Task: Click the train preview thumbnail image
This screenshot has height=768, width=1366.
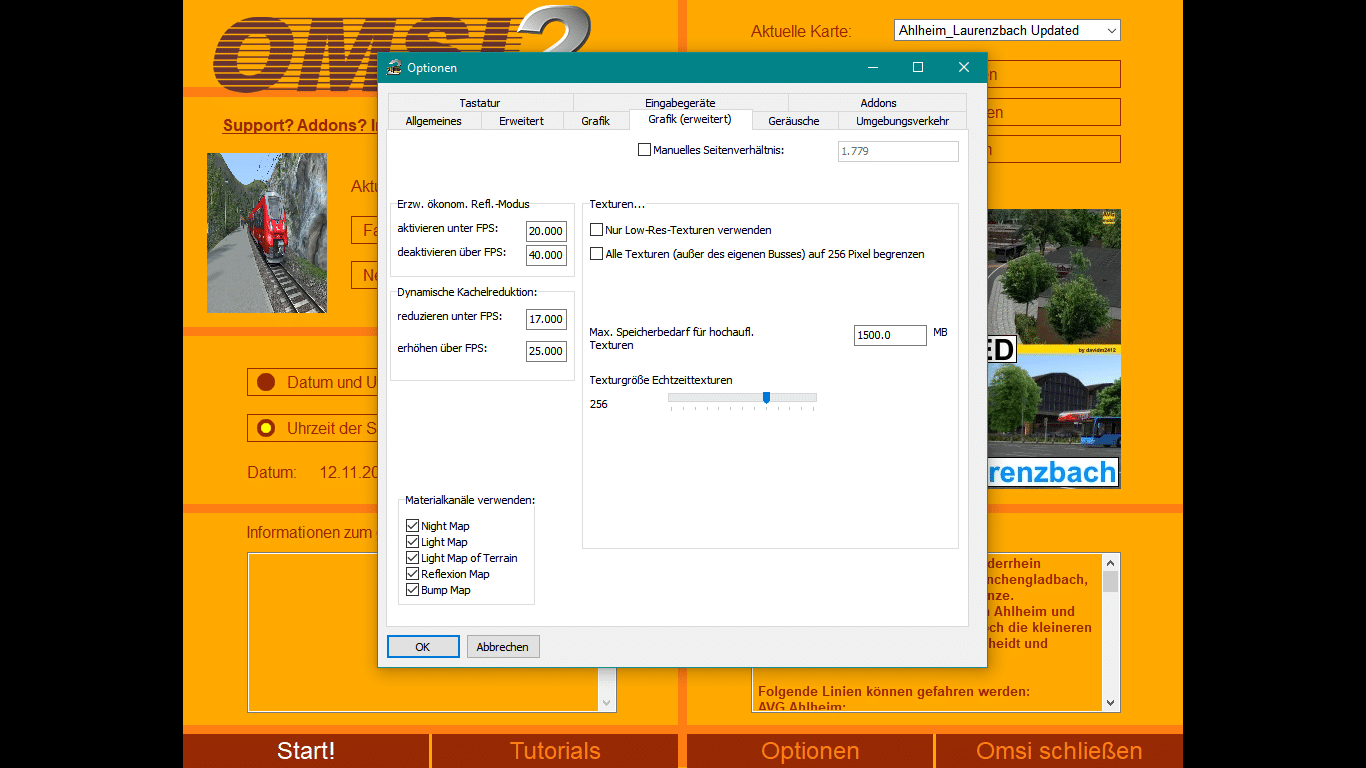Action: 267,233
